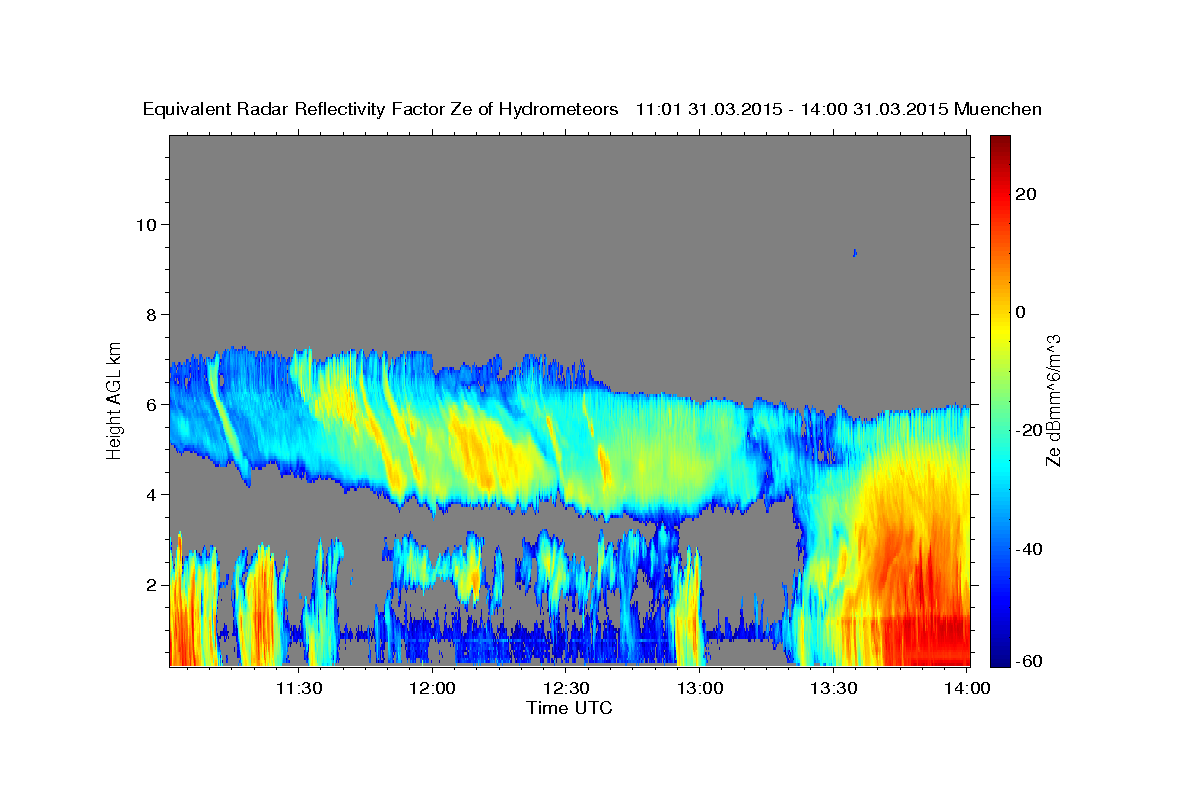
Task: Click the height tick label '6'
Action: tap(152, 404)
